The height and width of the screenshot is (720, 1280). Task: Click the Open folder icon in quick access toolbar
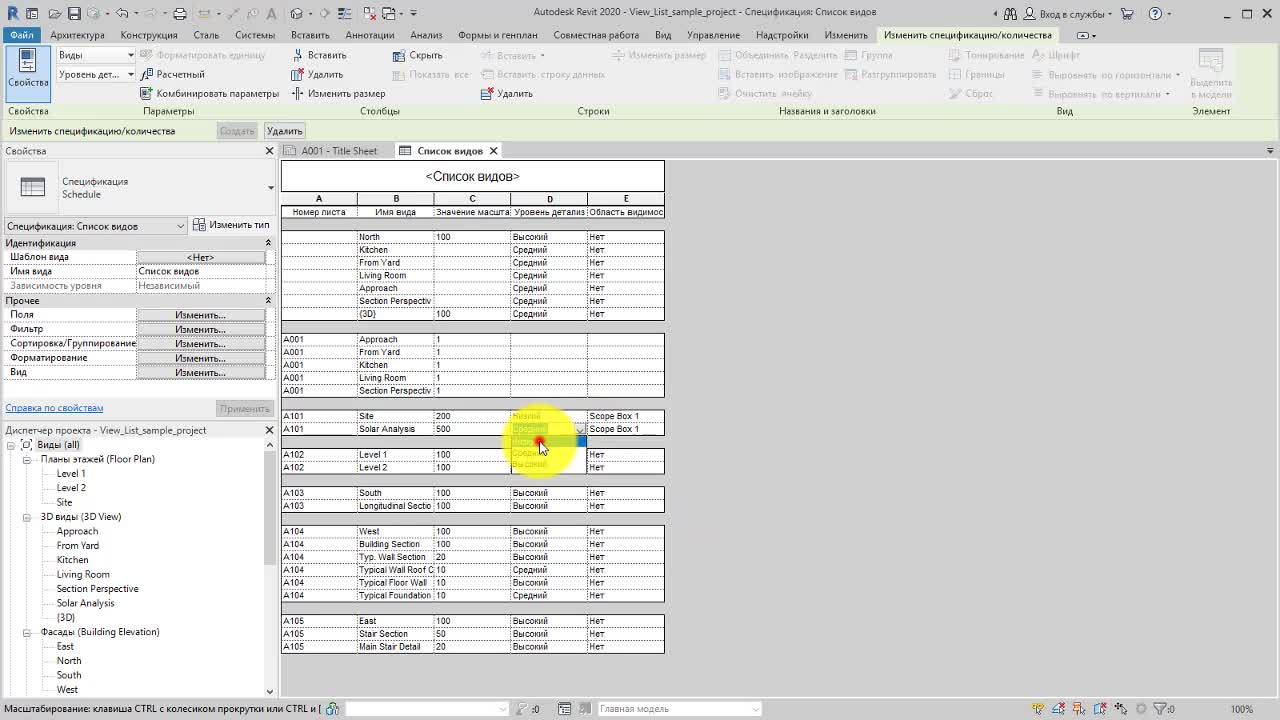[53, 14]
